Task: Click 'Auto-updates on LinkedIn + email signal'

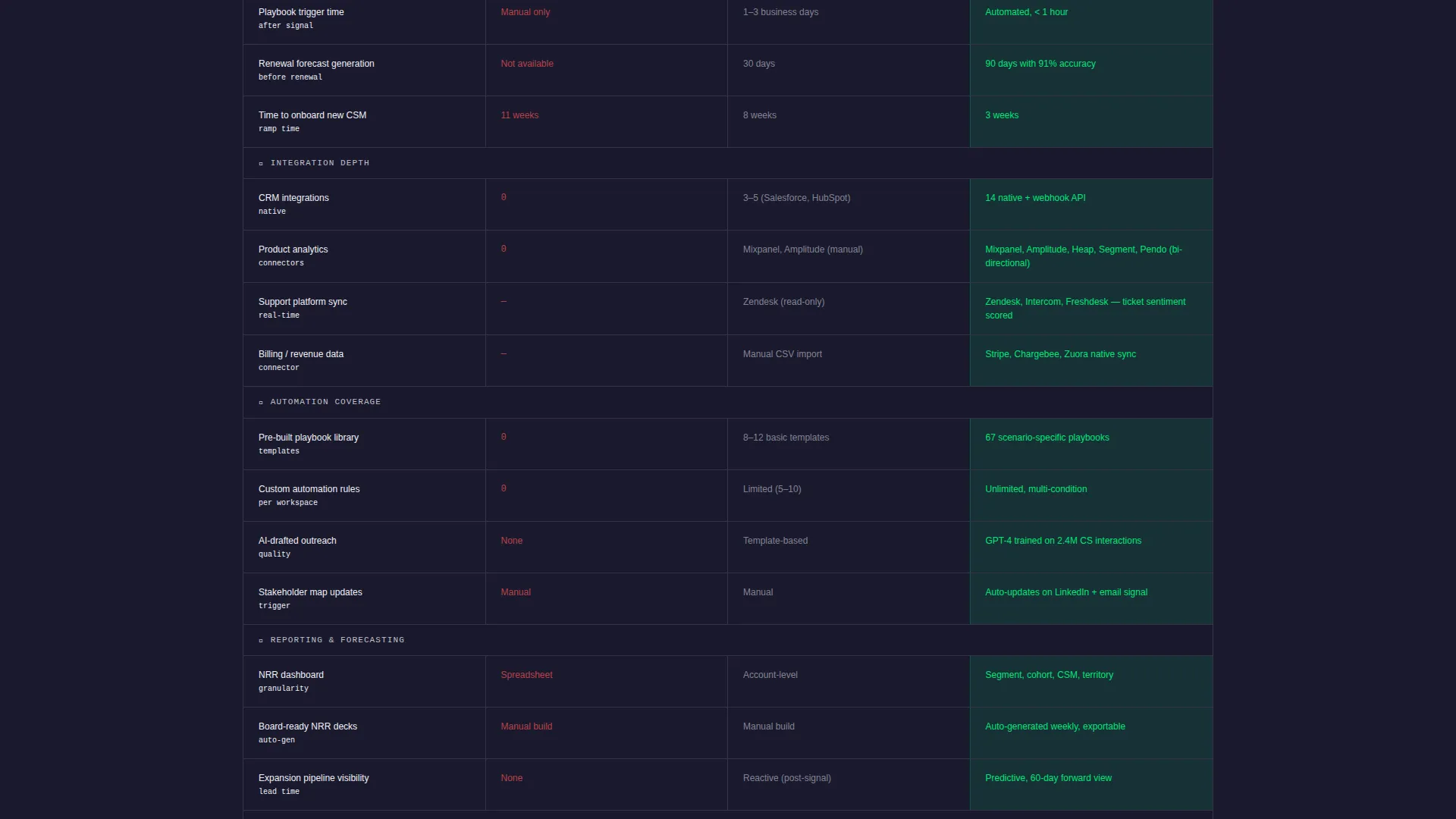Action: (1066, 592)
